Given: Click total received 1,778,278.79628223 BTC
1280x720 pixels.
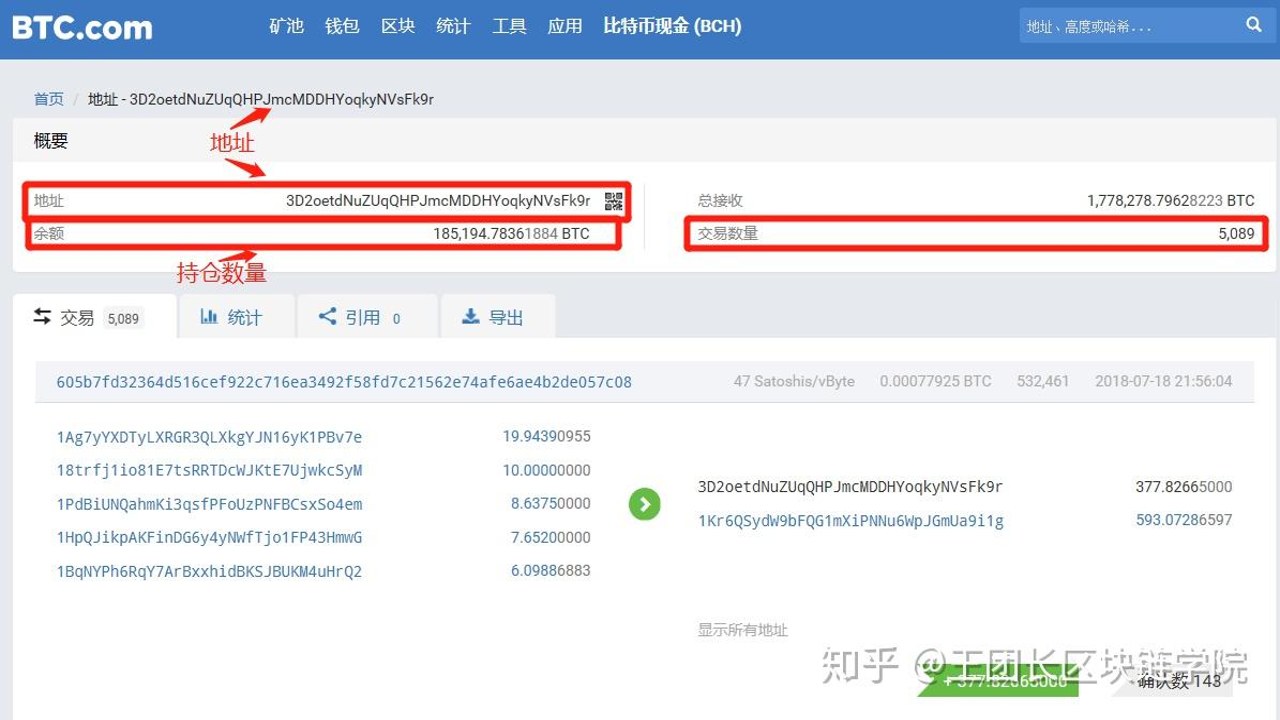Looking at the screenshot, I should point(1171,201).
